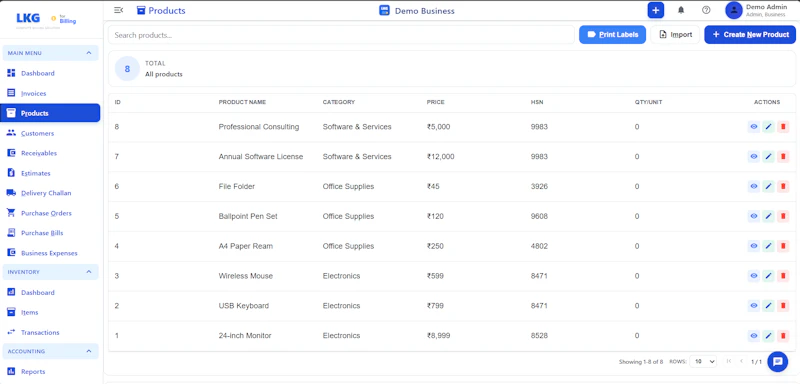The width and height of the screenshot is (800, 384).
Task: Edit 24-inch Monitor with pencil icon
Action: point(768,336)
